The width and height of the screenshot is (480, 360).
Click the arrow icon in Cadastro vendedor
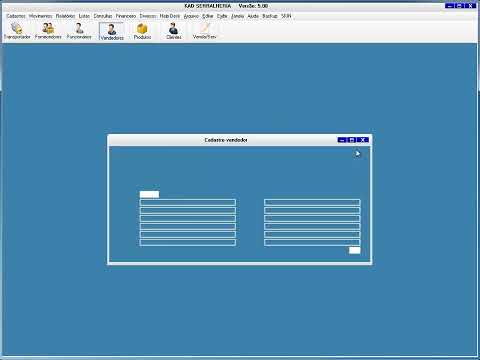point(357,153)
